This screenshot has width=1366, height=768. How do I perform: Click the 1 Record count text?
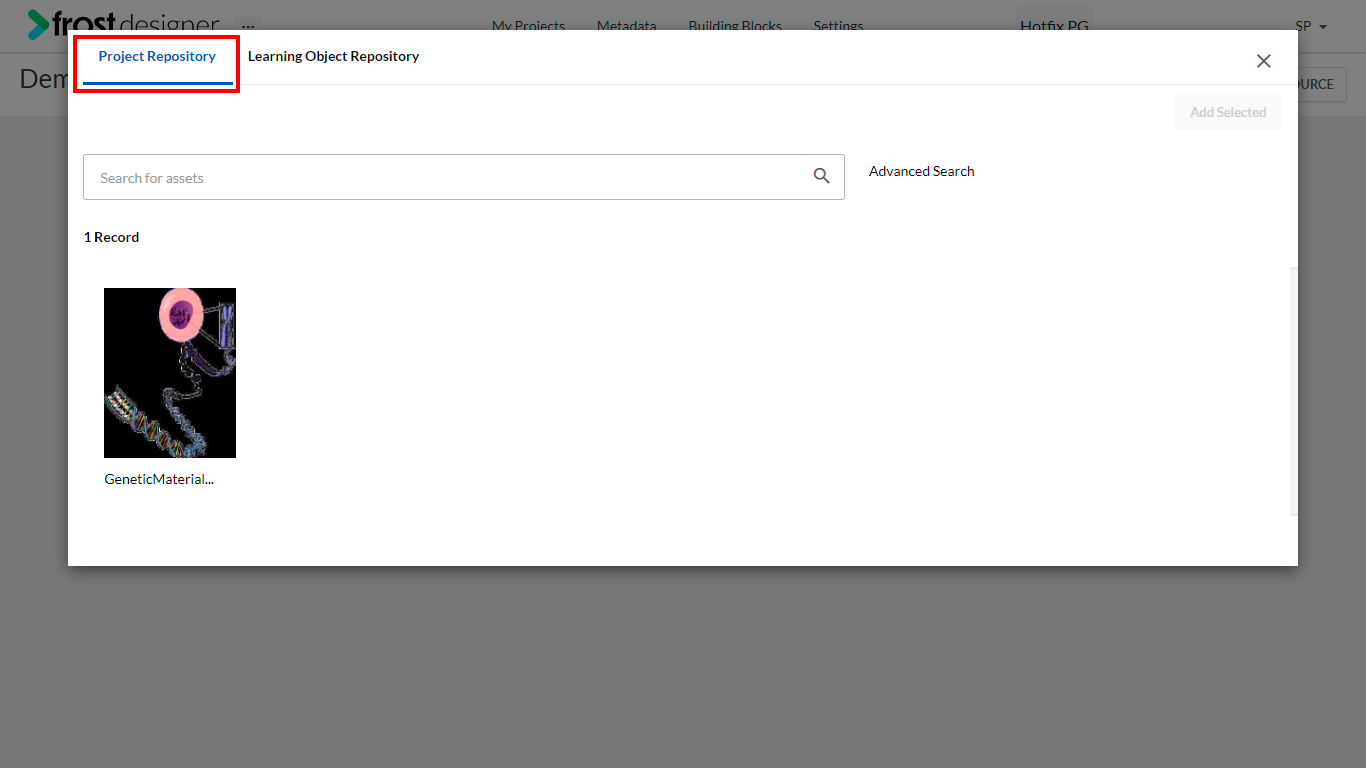click(111, 237)
